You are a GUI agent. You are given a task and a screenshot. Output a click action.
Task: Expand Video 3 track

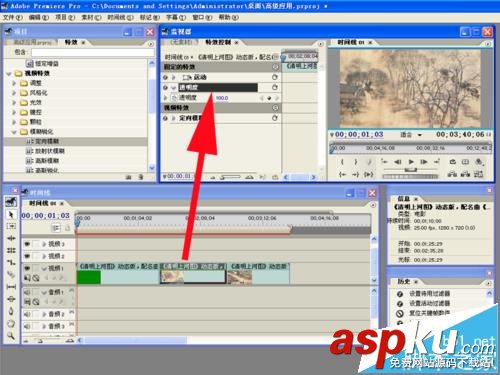click(x=44, y=244)
